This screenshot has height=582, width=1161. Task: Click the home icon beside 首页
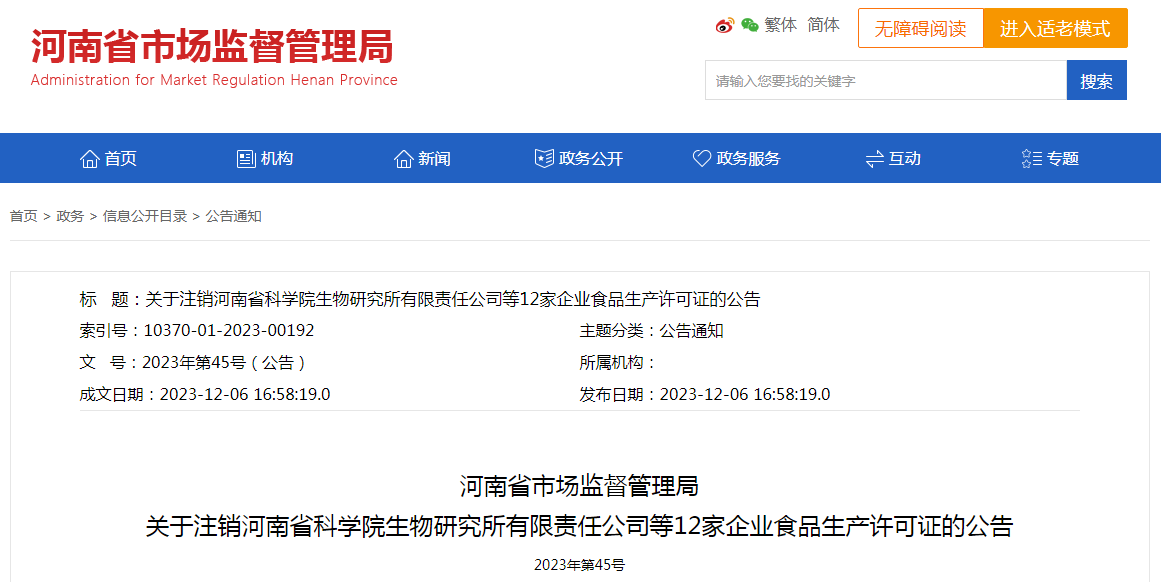point(90,158)
